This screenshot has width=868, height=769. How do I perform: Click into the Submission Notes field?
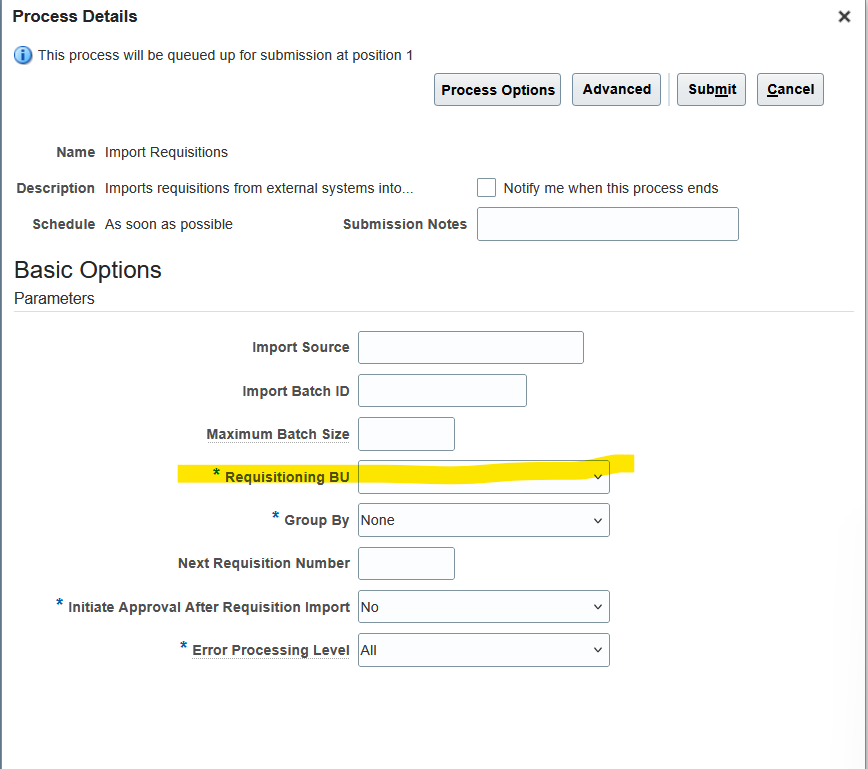(607, 224)
